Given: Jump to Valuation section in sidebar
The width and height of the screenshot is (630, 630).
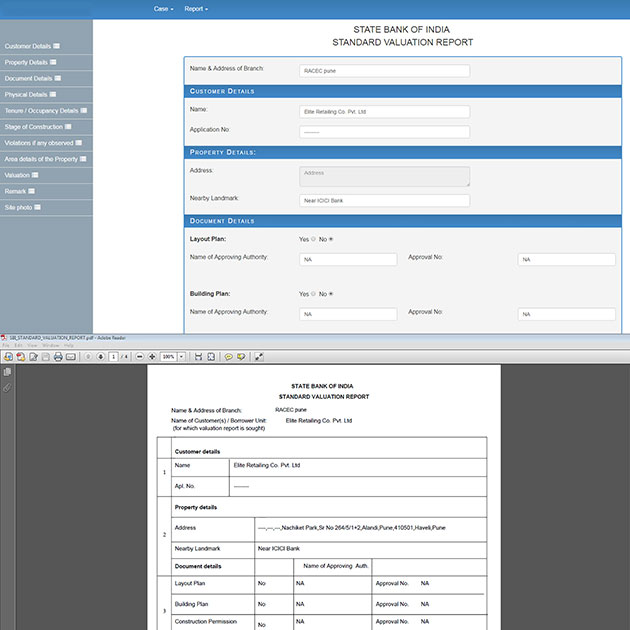Looking at the screenshot, I should click(x=21, y=175).
